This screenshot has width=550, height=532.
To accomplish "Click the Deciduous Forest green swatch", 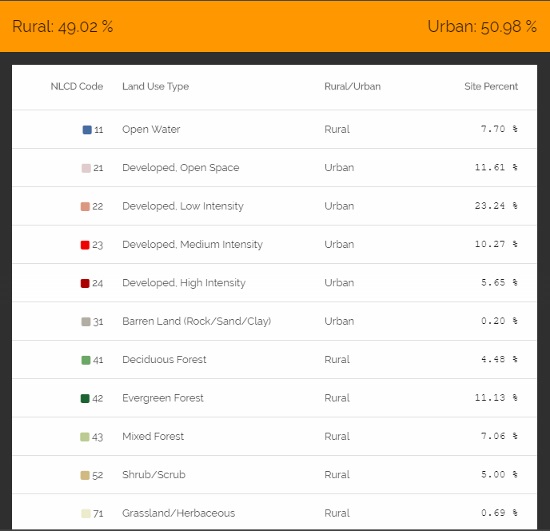I will click(x=86, y=360).
